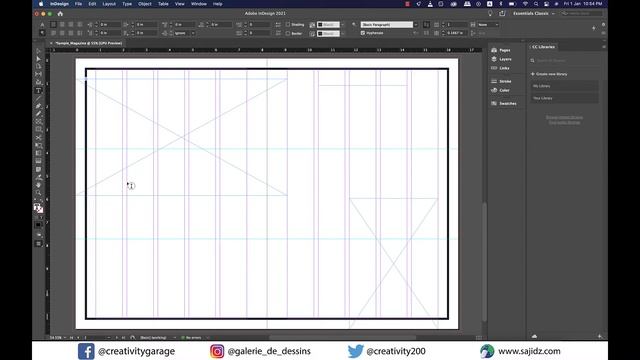The width and height of the screenshot is (640, 360).
Task: Select the Rectangle Frame tool
Action: tap(38, 122)
